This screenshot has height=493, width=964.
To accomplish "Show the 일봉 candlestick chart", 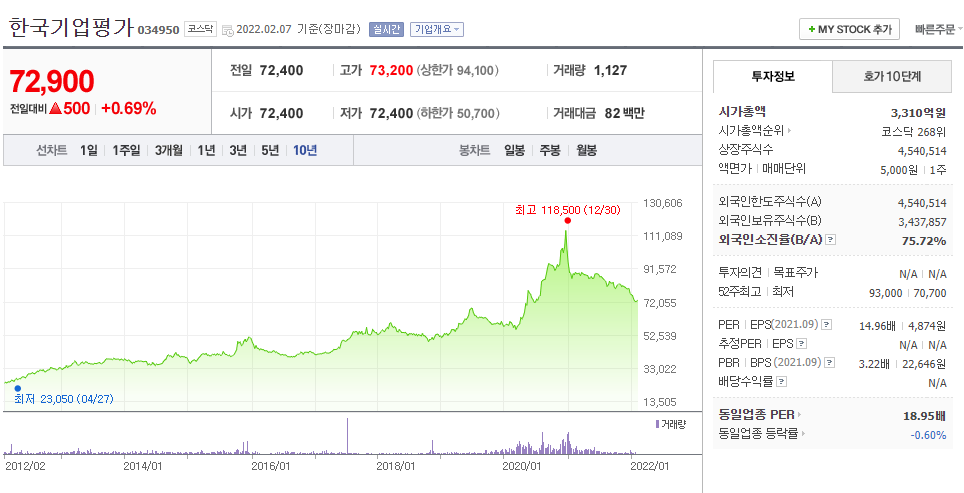I will 514,150.
